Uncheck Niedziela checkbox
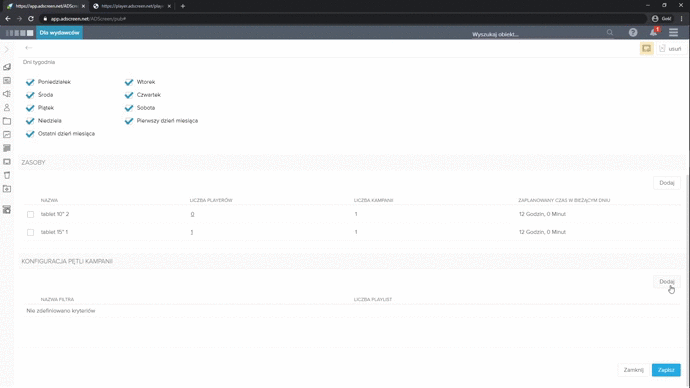 pyautogui.click(x=30, y=121)
